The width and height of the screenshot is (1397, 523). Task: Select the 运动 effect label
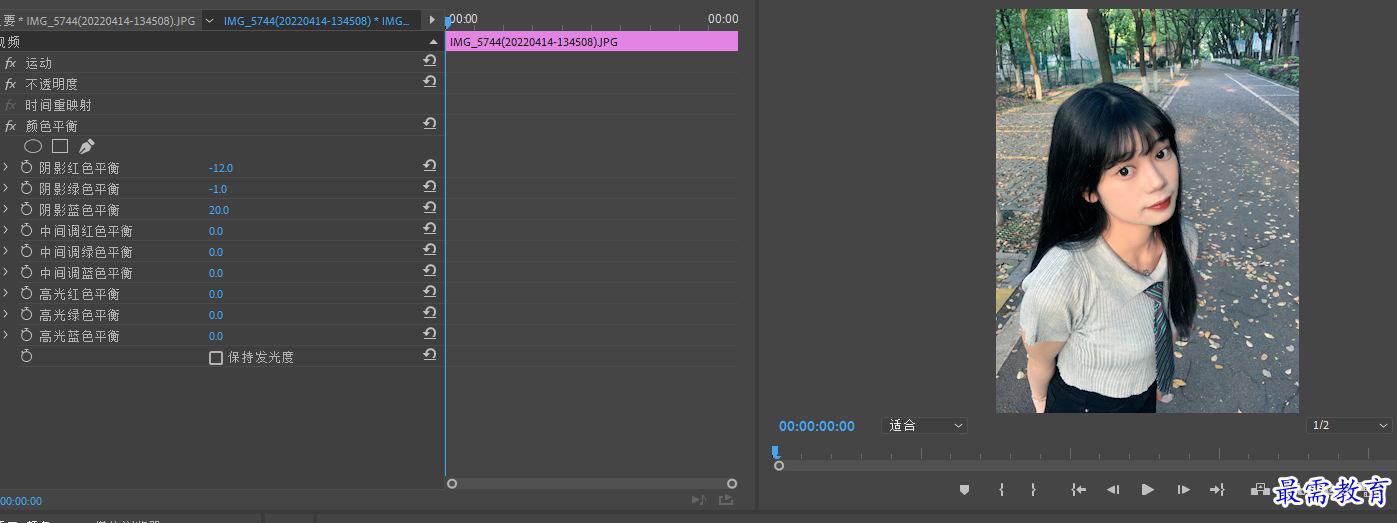point(39,63)
